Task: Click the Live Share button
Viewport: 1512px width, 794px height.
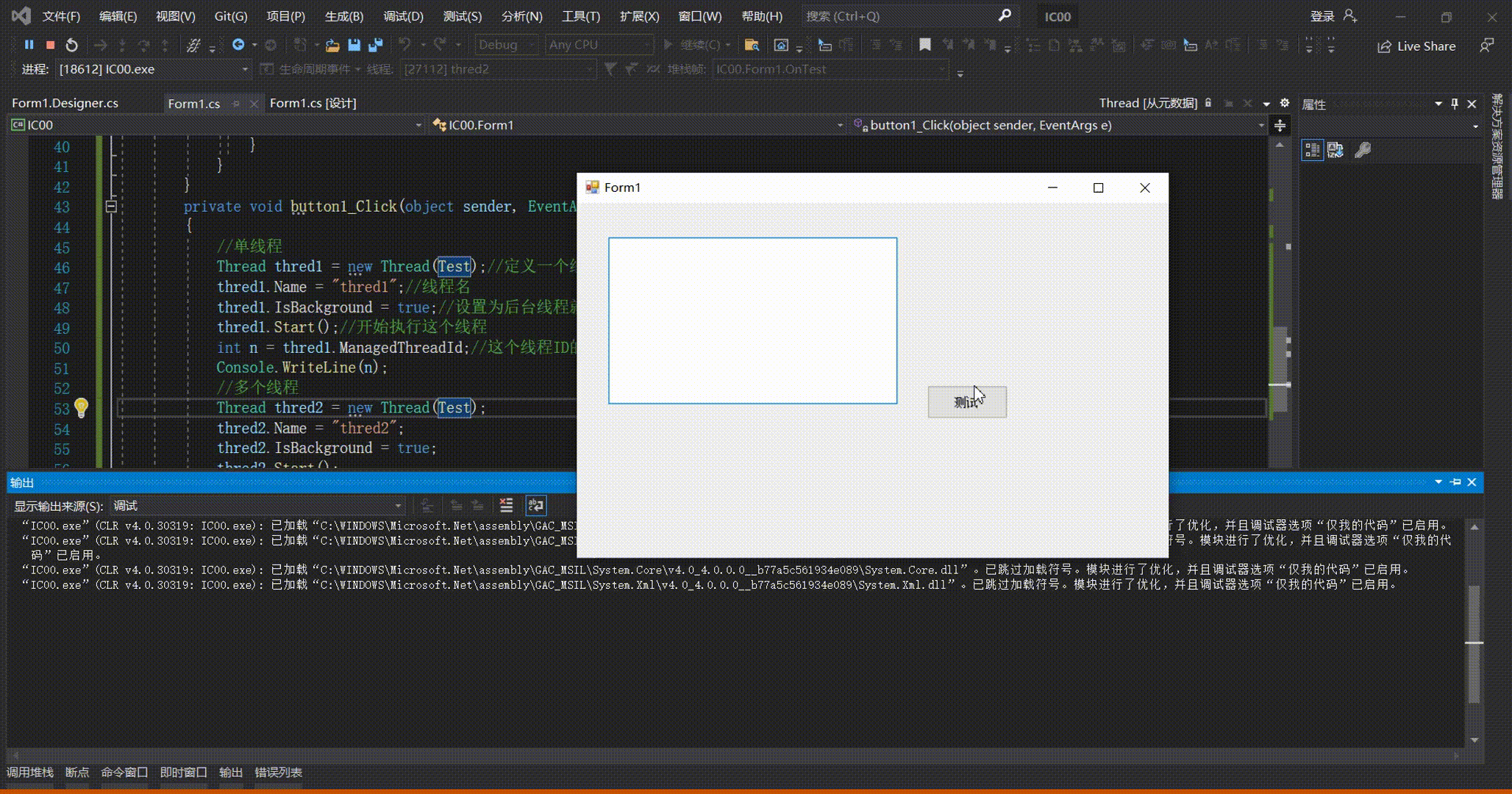Action: [x=1416, y=46]
